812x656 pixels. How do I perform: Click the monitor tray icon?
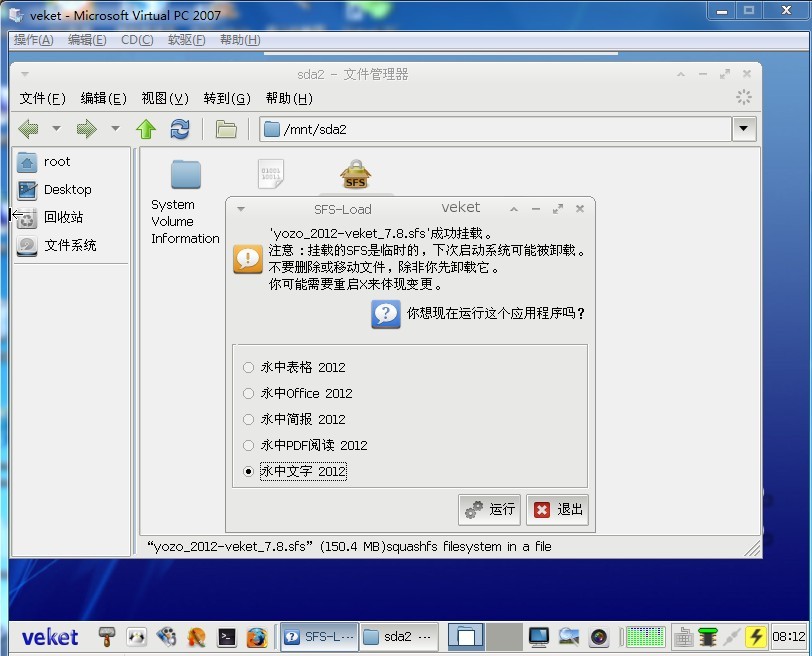[539, 637]
